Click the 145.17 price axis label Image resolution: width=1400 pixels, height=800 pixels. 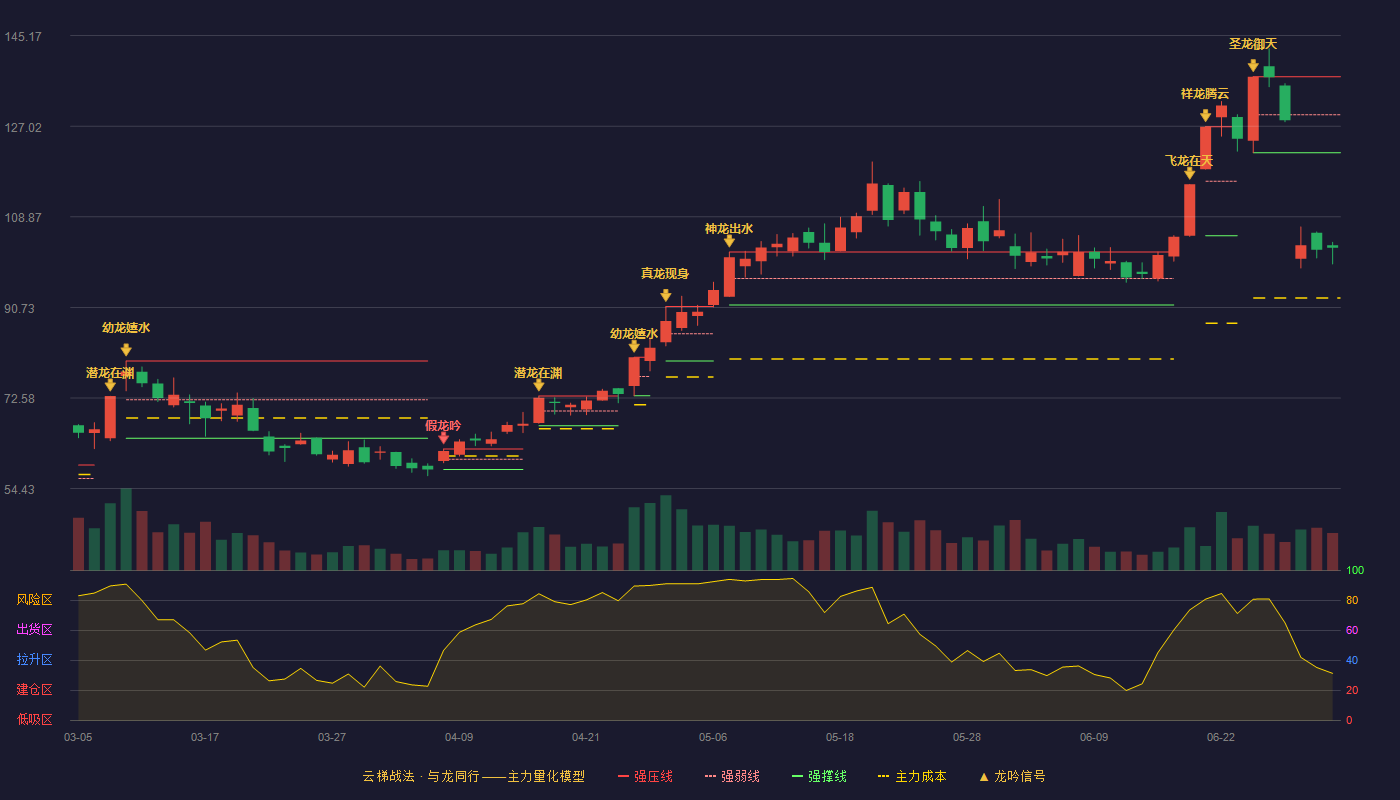(x=23, y=37)
